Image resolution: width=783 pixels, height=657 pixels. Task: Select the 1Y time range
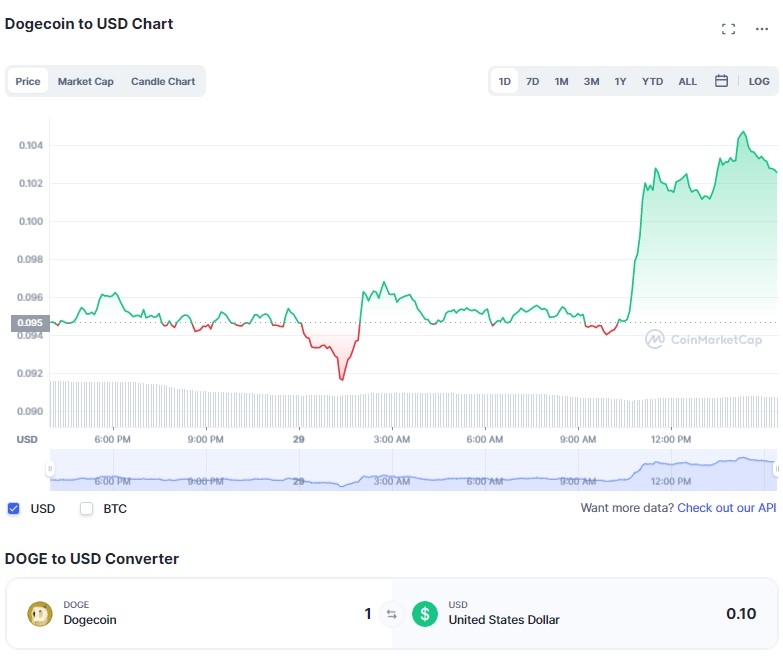[620, 81]
